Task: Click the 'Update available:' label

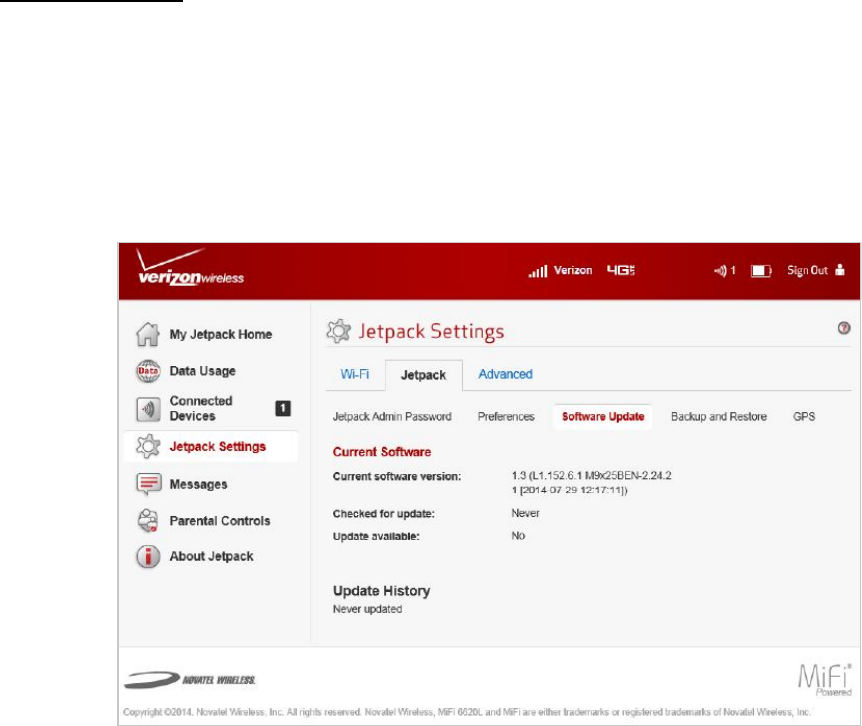Action: pos(376,536)
